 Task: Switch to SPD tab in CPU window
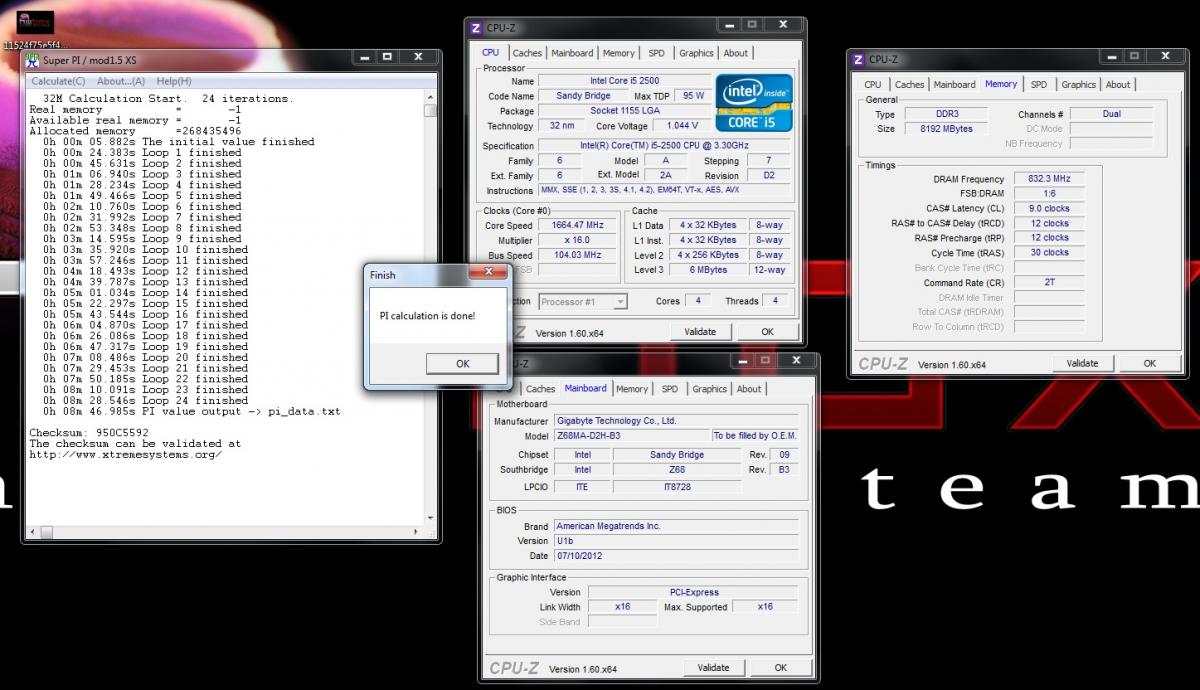point(656,53)
